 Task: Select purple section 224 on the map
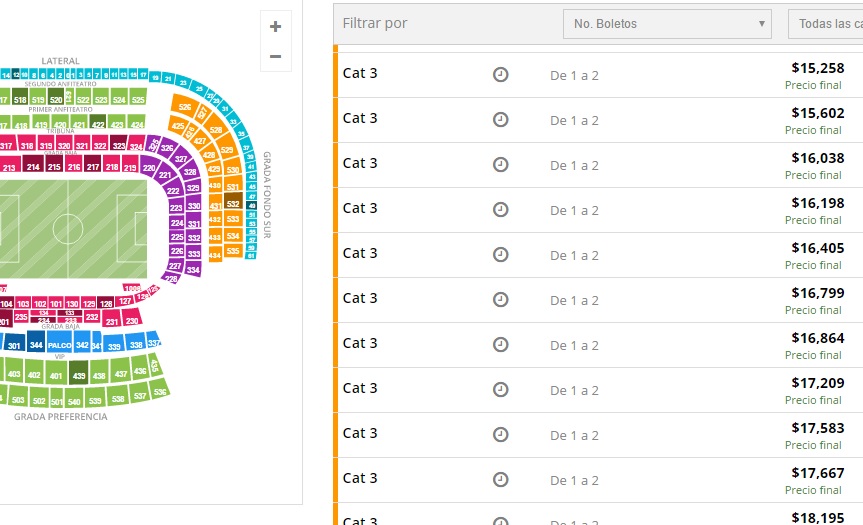(177, 223)
